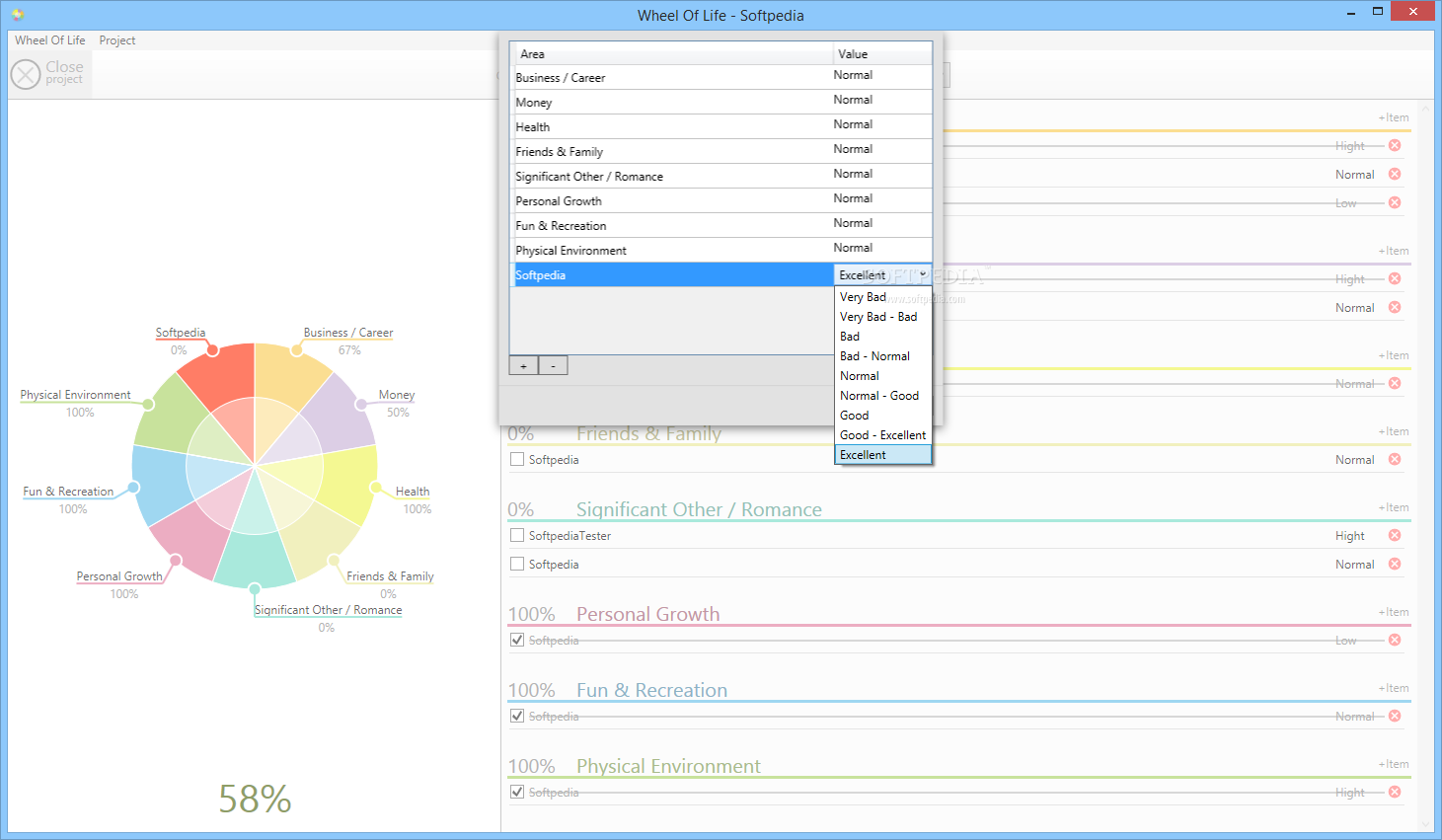Screen dimensions: 1442x840
Task: Select Business / Career row in table
Action: 721,77
